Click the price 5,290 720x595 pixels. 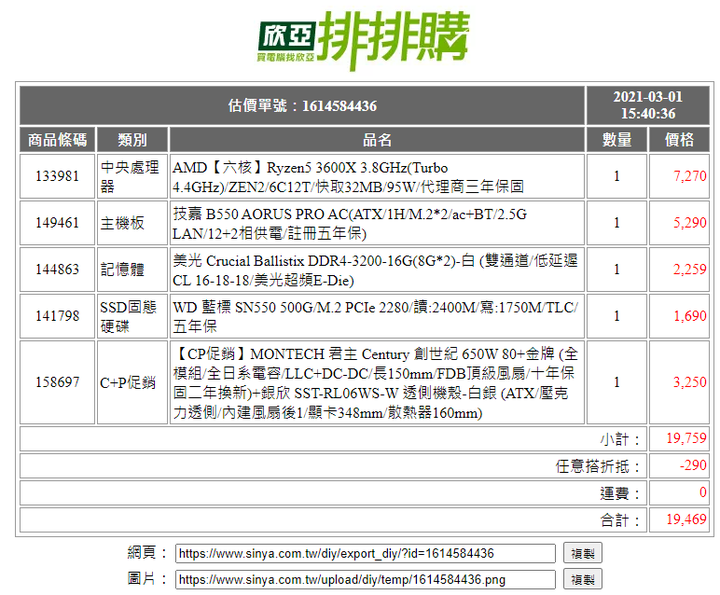click(689, 223)
